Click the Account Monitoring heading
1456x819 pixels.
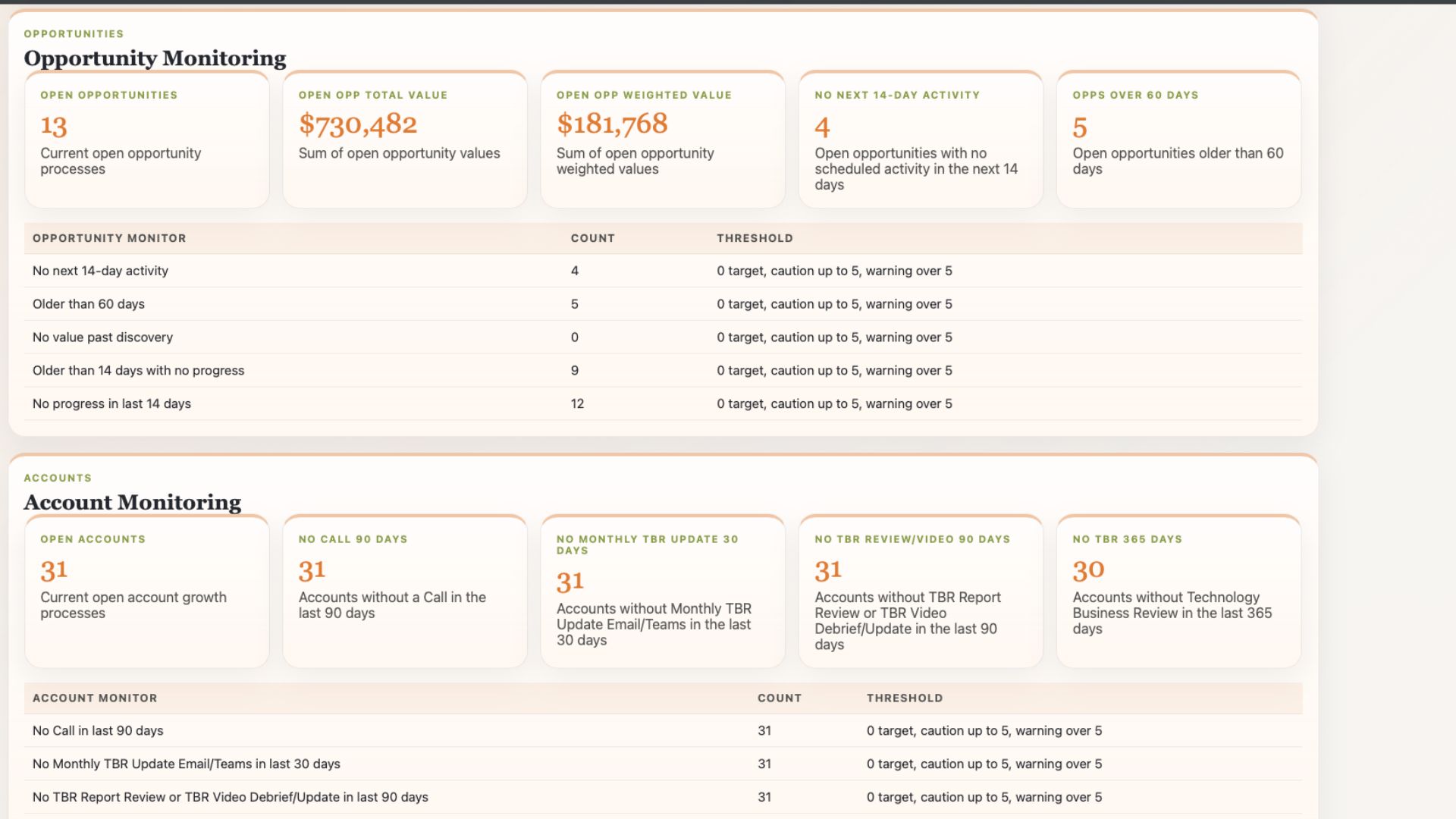click(x=133, y=503)
